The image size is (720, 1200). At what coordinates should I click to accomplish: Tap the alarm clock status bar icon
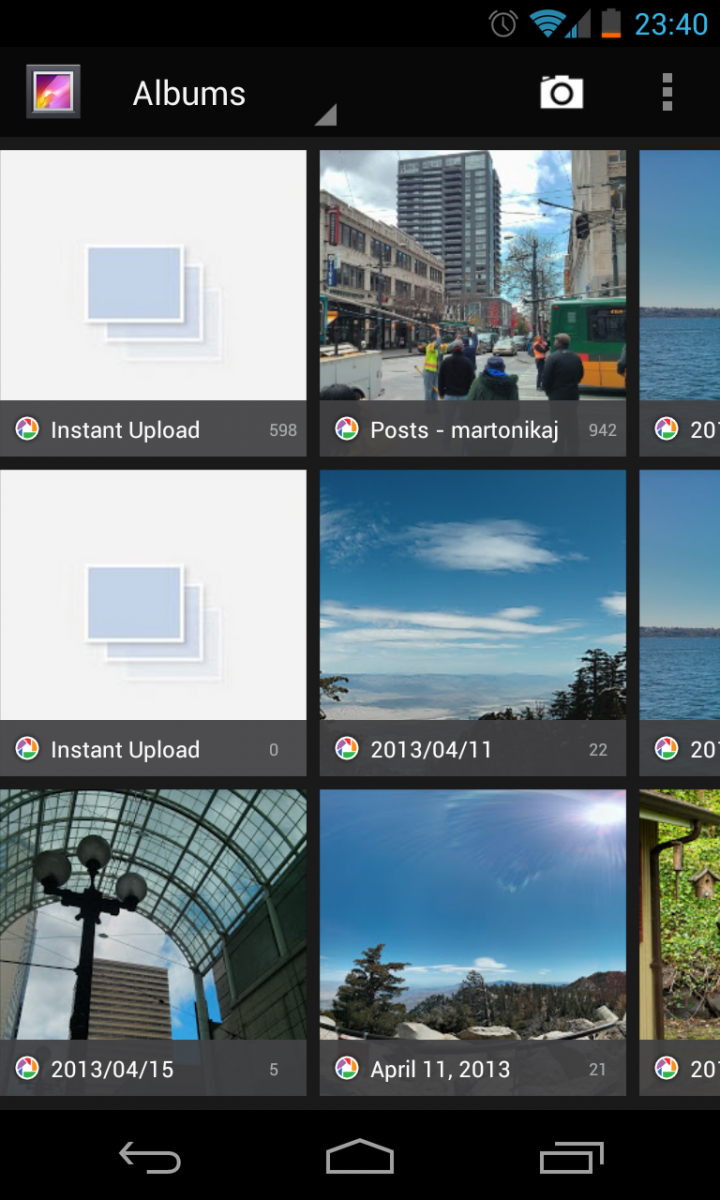[x=503, y=23]
